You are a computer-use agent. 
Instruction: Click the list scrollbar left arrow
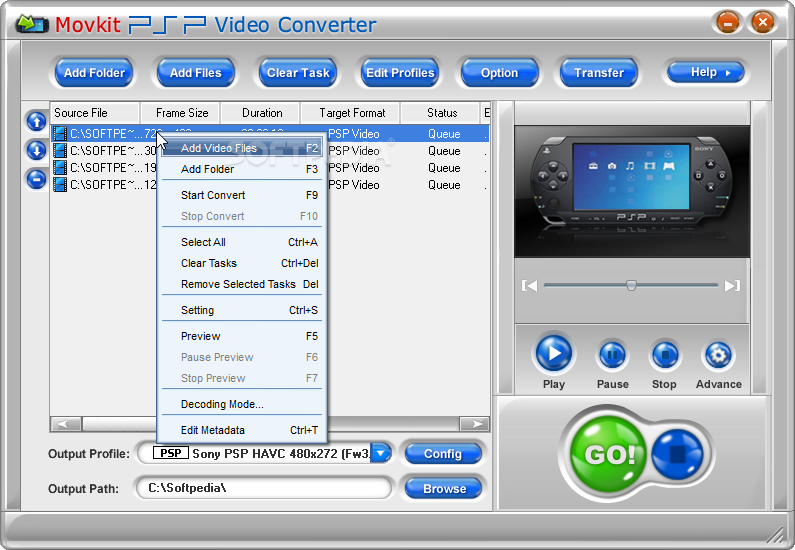pos(66,424)
